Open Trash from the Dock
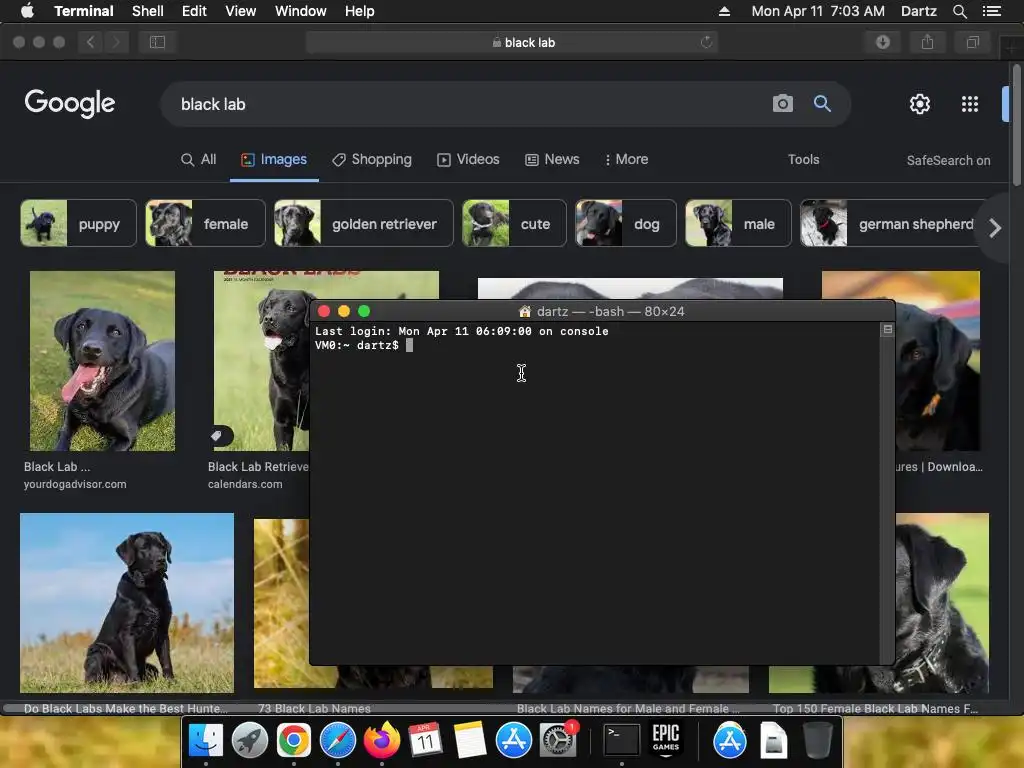This screenshot has width=1024, height=768. click(x=817, y=740)
